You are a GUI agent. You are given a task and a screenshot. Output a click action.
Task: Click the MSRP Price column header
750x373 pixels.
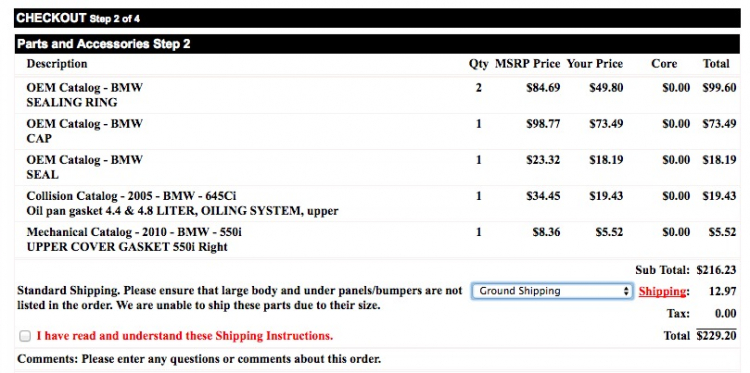pos(527,64)
